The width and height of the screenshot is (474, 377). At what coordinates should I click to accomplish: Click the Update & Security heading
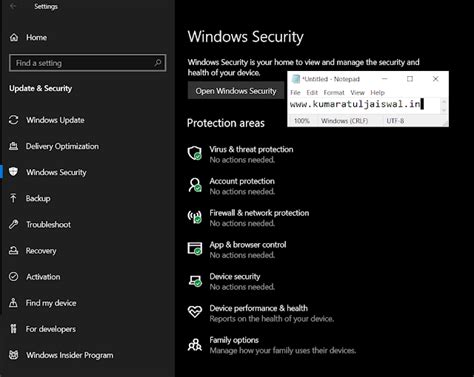[x=40, y=88]
